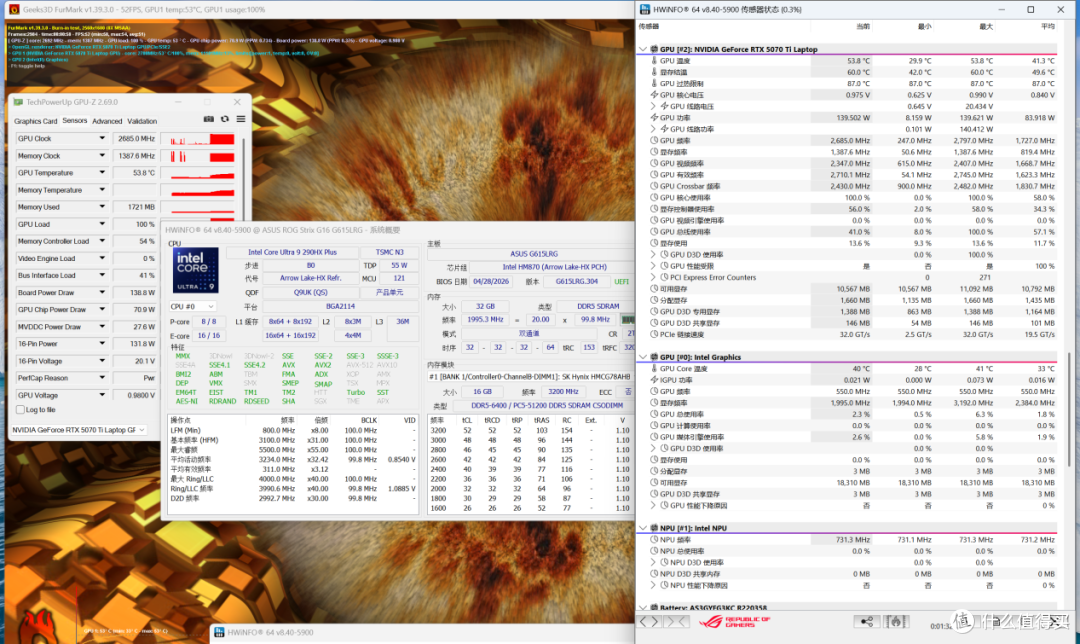The width and height of the screenshot is (1080, 644).
Task: Click collapse-columns arrows button in HWiNFO footer
Action: 676,622
